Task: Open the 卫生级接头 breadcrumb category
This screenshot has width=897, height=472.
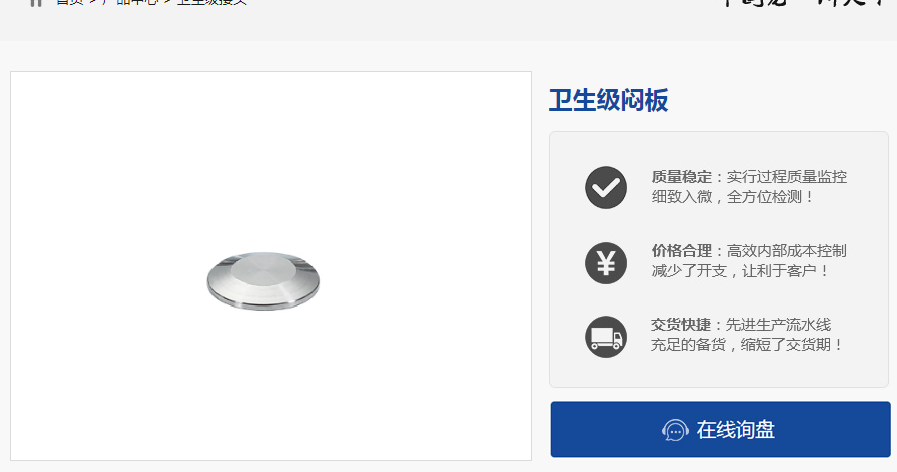Action: point(212,2)
